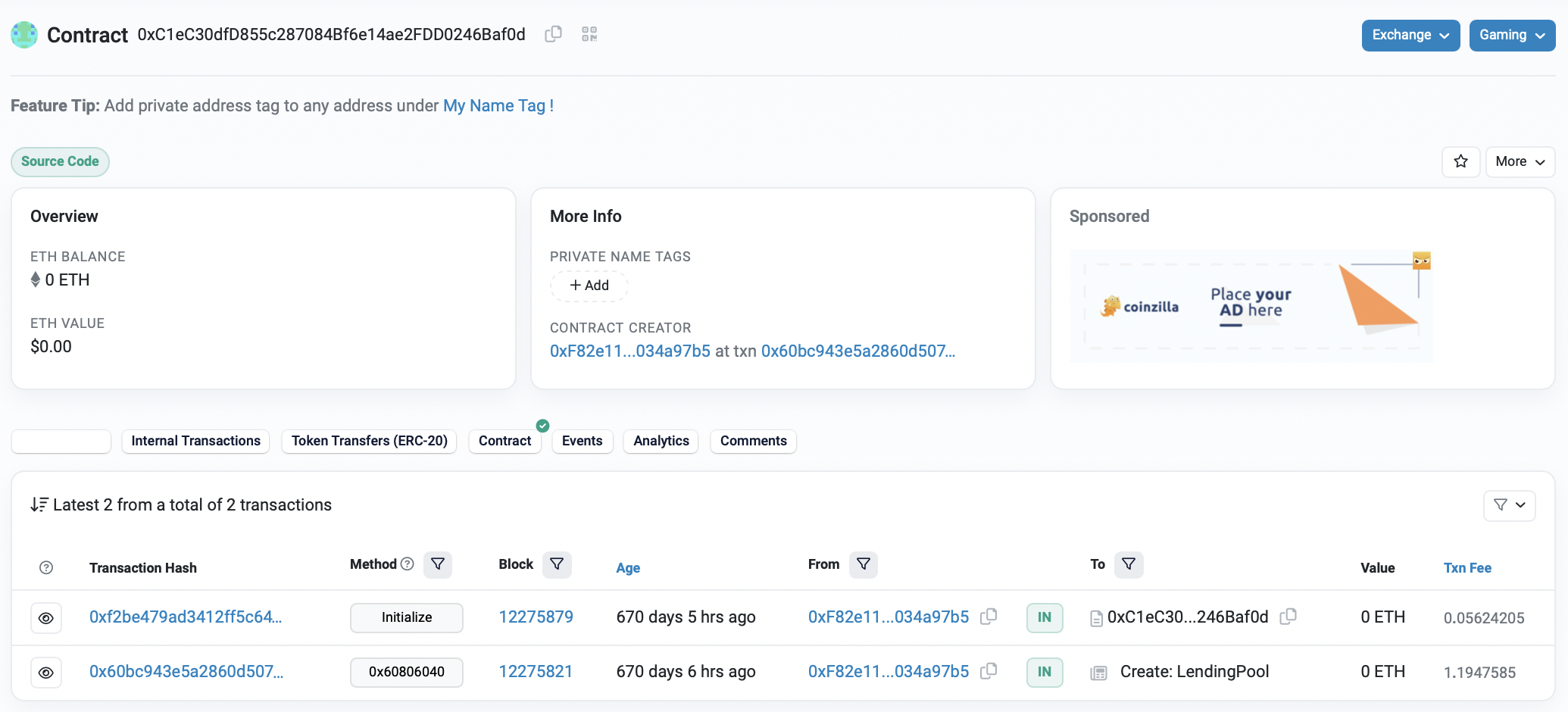Preview the Initialize transaction with eye icon
The height and width of the screenshot is (712, 1568).
pos(46,618)
